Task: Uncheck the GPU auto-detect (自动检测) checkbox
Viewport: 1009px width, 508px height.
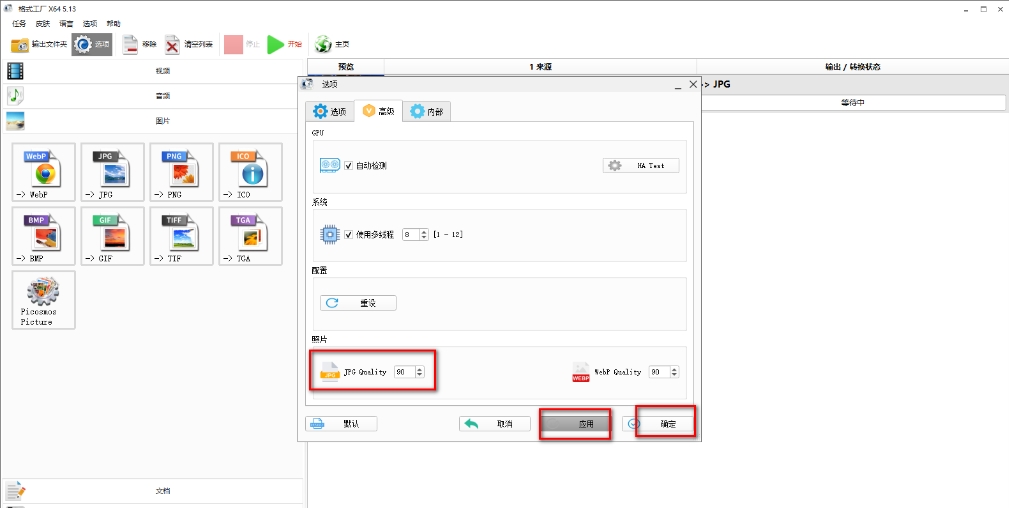Action: (x=349, y=165)
